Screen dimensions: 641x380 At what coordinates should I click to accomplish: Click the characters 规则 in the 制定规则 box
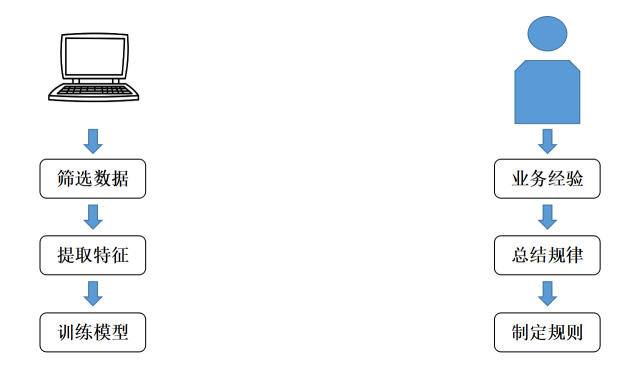565,332
